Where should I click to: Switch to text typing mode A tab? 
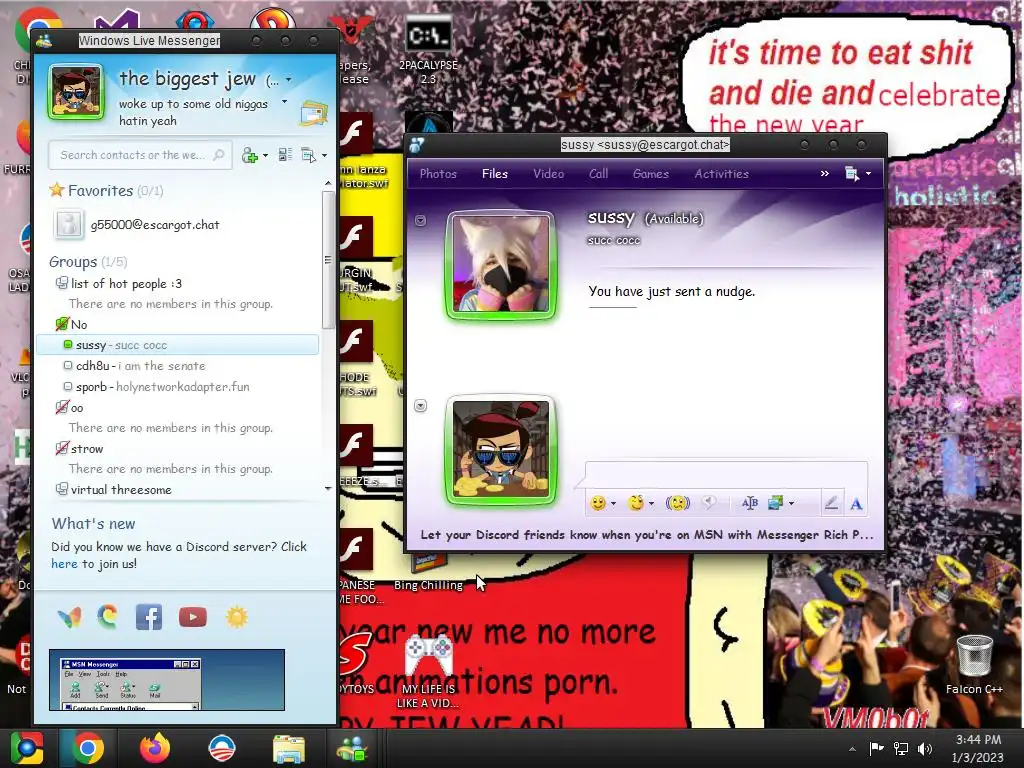point(856,503)
